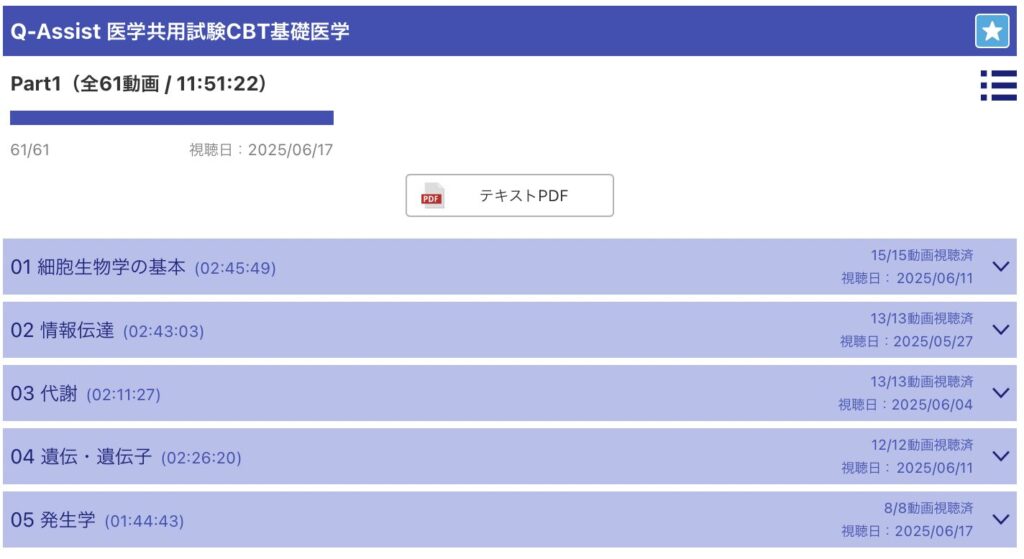Expand chevron for 04 遺伝・遺伝子
Screen dimensions: 1024x559
click(x=1000, y=456)
